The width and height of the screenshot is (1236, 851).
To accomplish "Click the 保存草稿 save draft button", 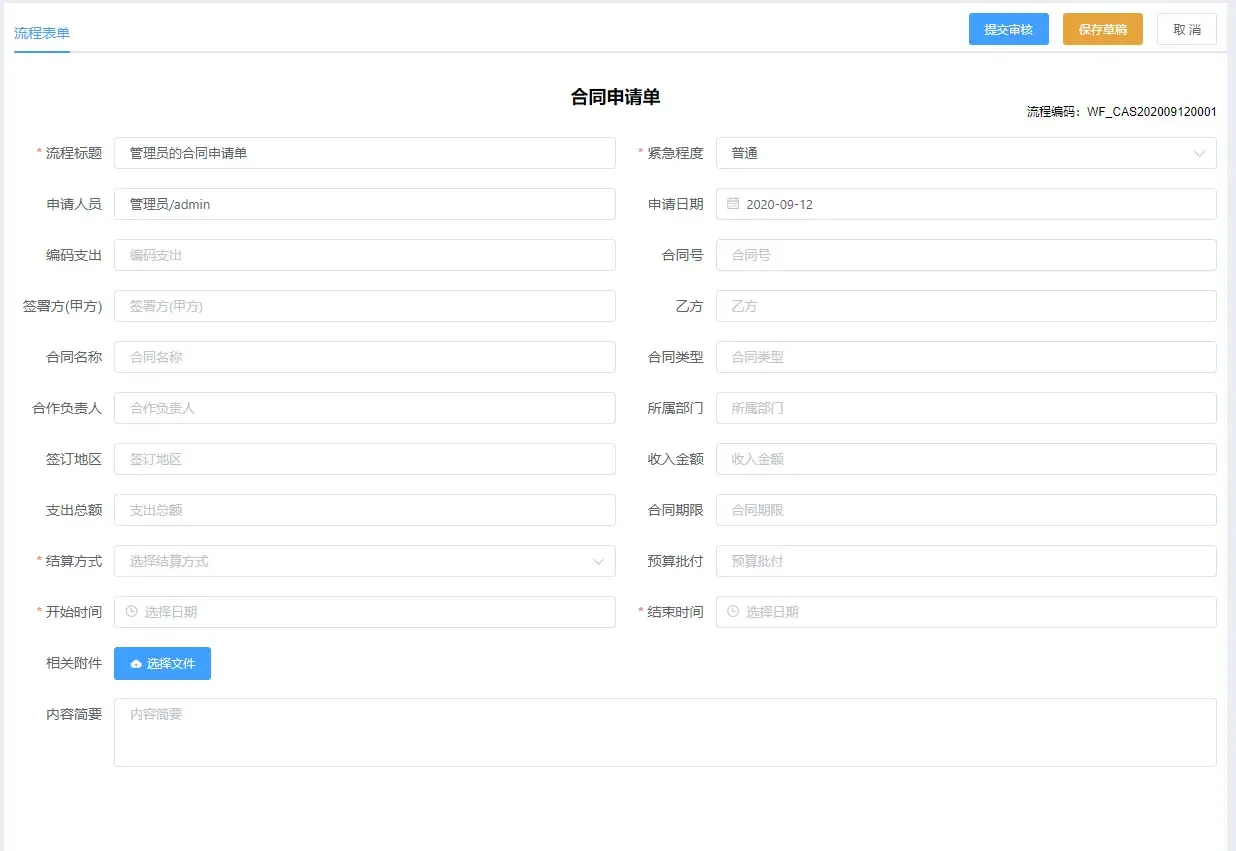I will tap(1102, 29).
